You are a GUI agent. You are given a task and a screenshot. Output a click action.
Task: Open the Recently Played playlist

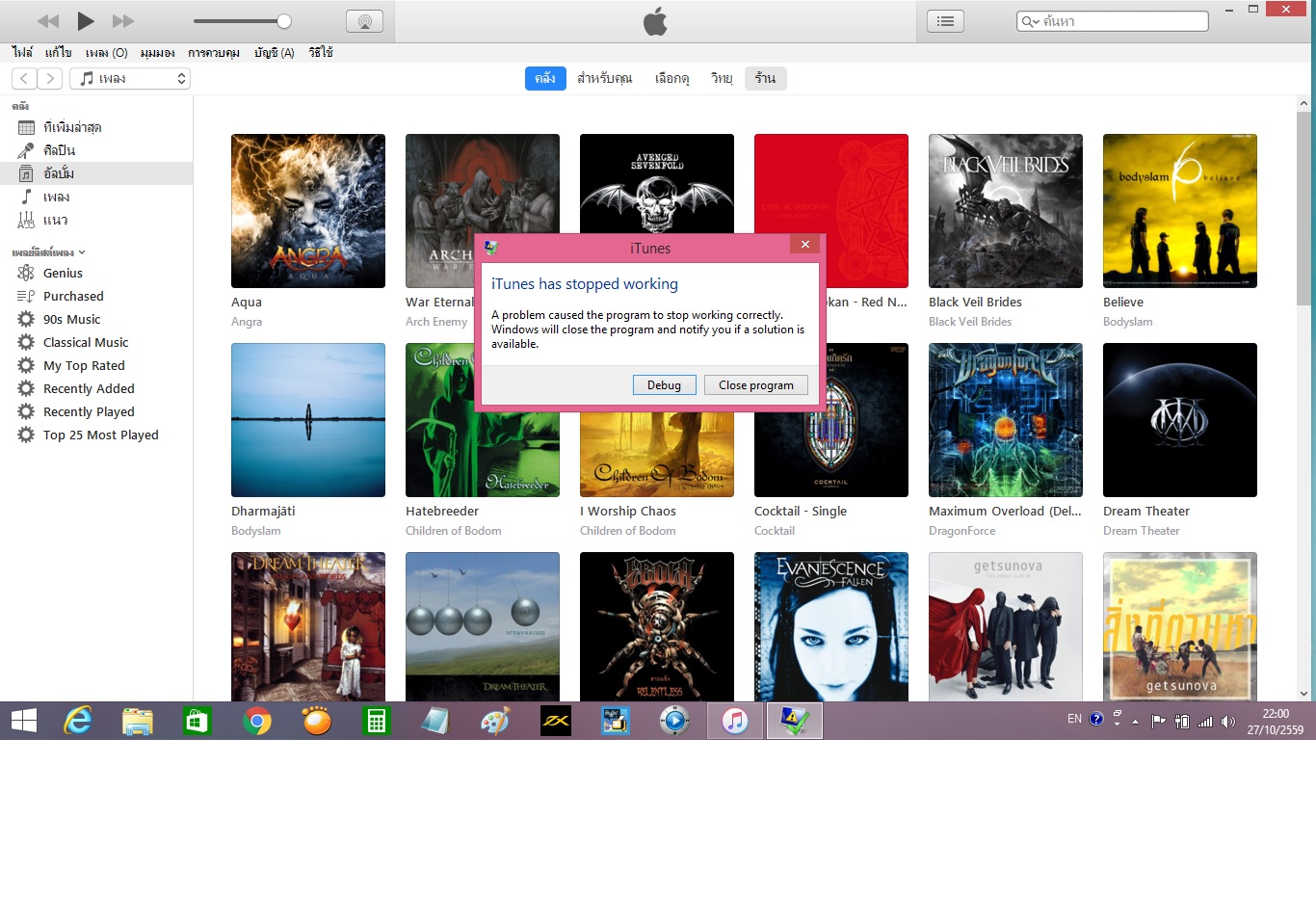[x=89, y=411]
